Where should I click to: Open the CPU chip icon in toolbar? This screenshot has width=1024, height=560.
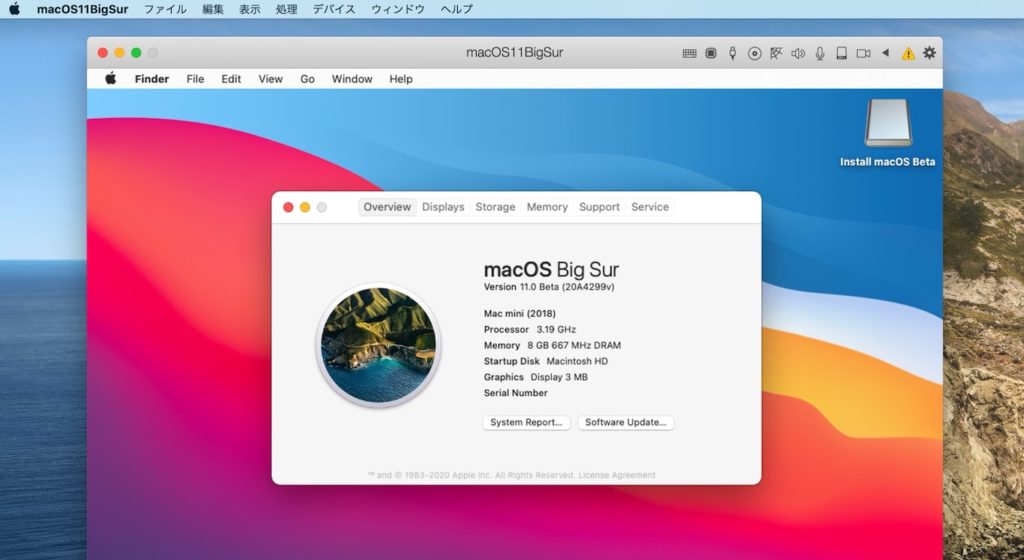(x=711, y=53)
